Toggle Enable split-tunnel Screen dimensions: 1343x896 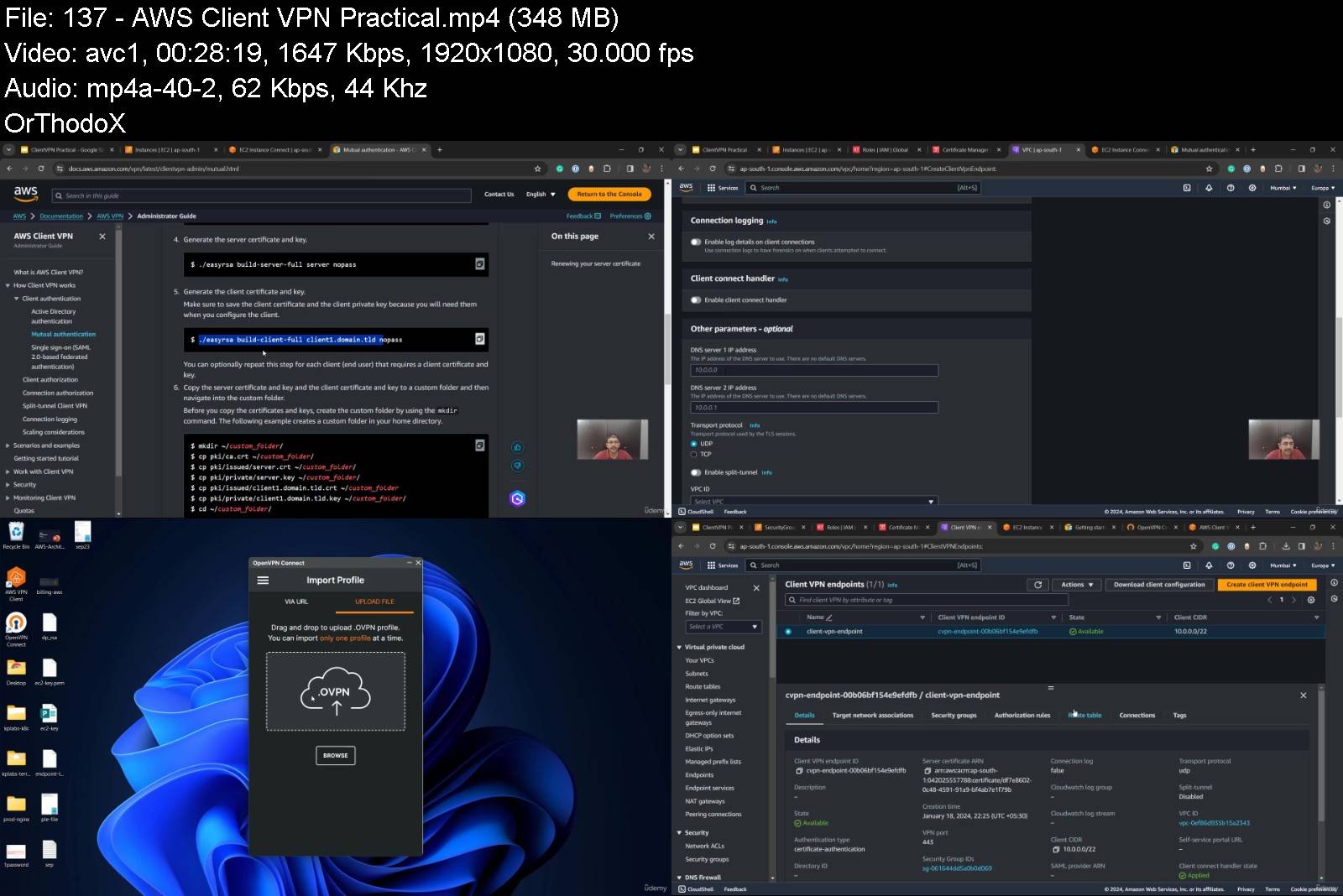click(x=696, y=472)
